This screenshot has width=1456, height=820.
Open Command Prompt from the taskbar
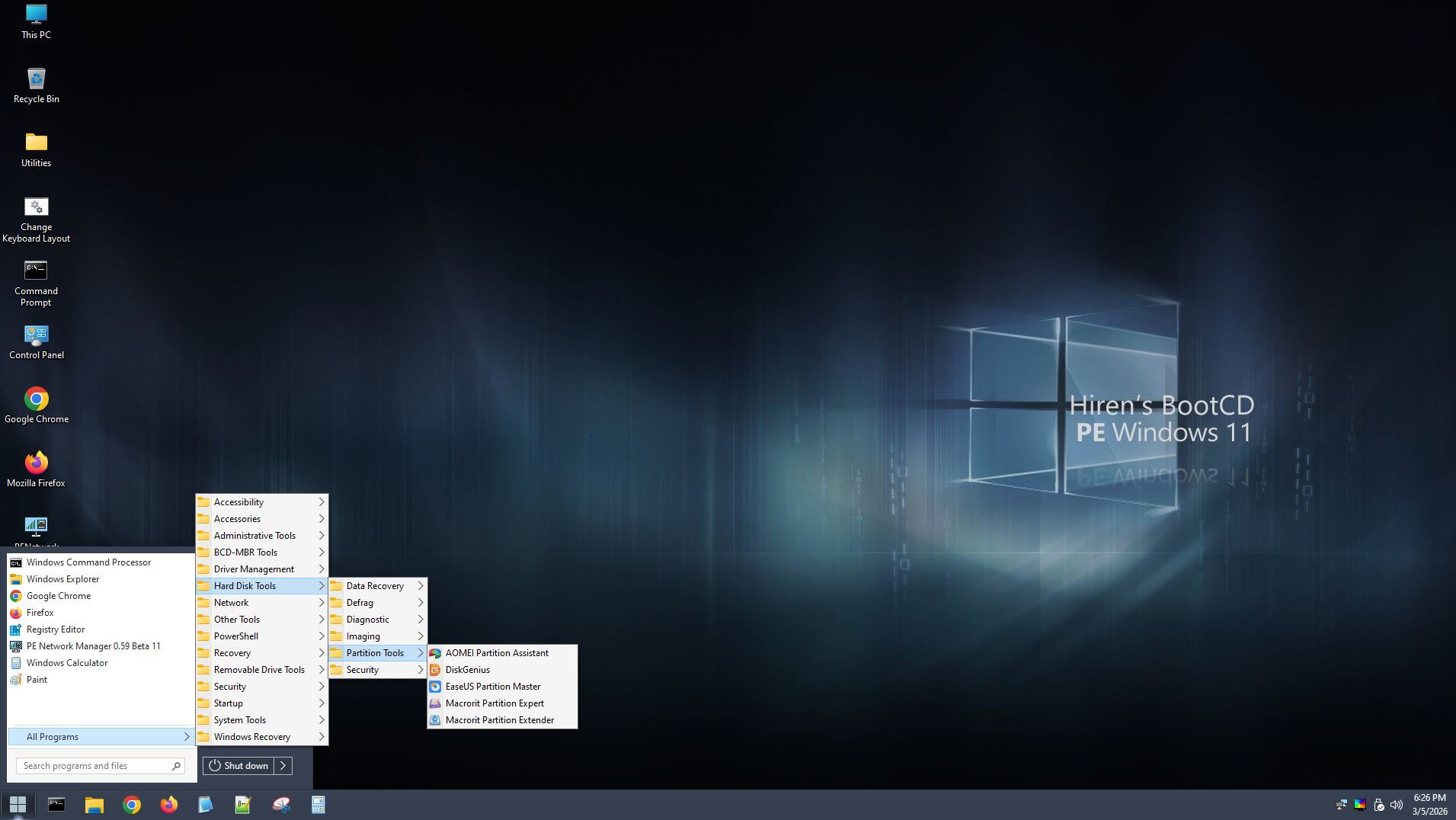(x=56, y=805)
